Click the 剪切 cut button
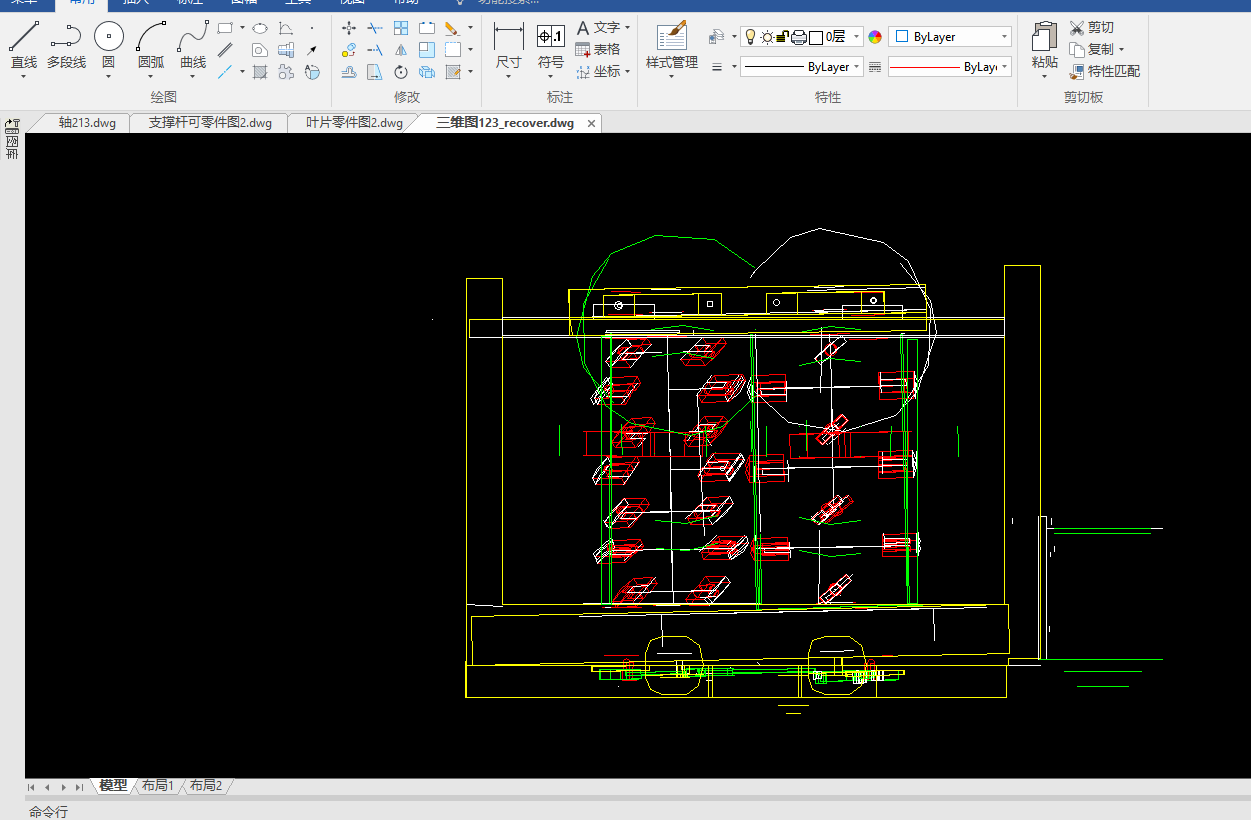This screenshot has height=820, width=1251. click(x=1091, y=27)
